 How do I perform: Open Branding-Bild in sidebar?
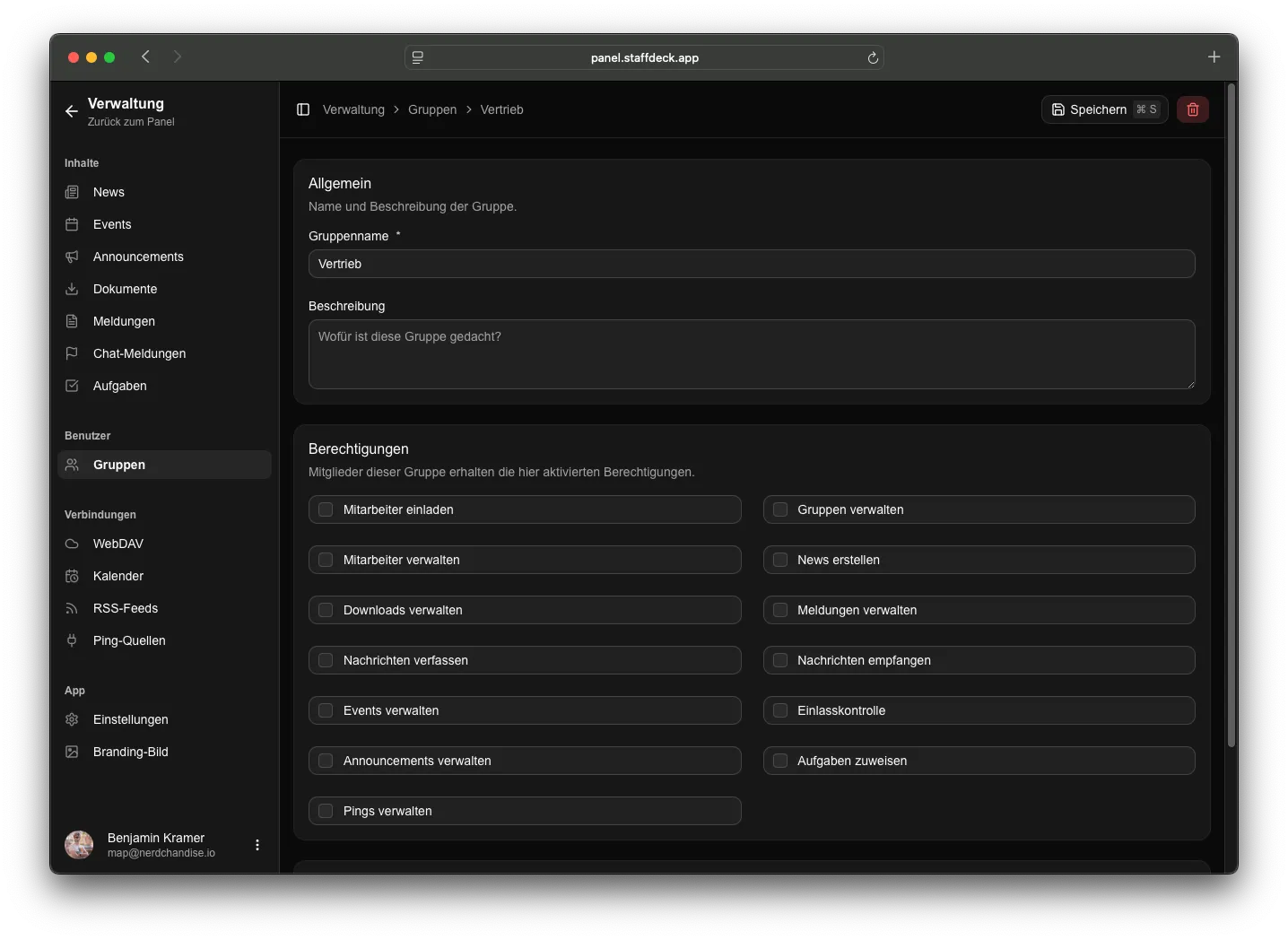click(164, 752)
